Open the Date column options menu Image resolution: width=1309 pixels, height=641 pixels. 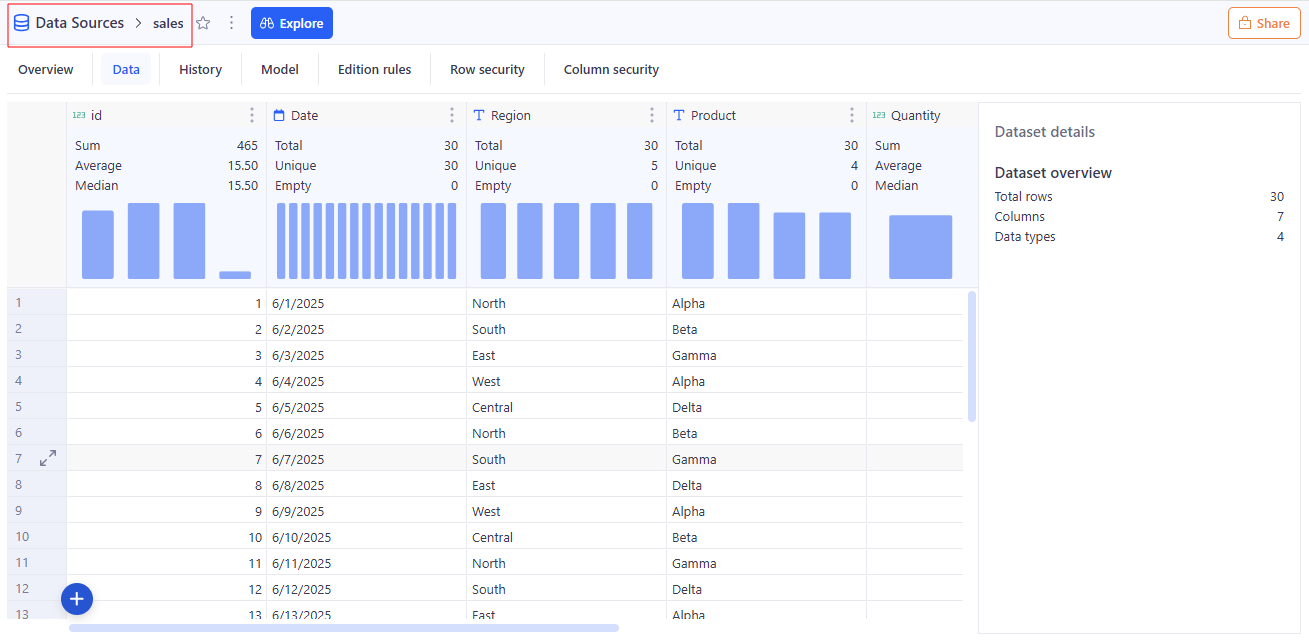click(452, 116)
